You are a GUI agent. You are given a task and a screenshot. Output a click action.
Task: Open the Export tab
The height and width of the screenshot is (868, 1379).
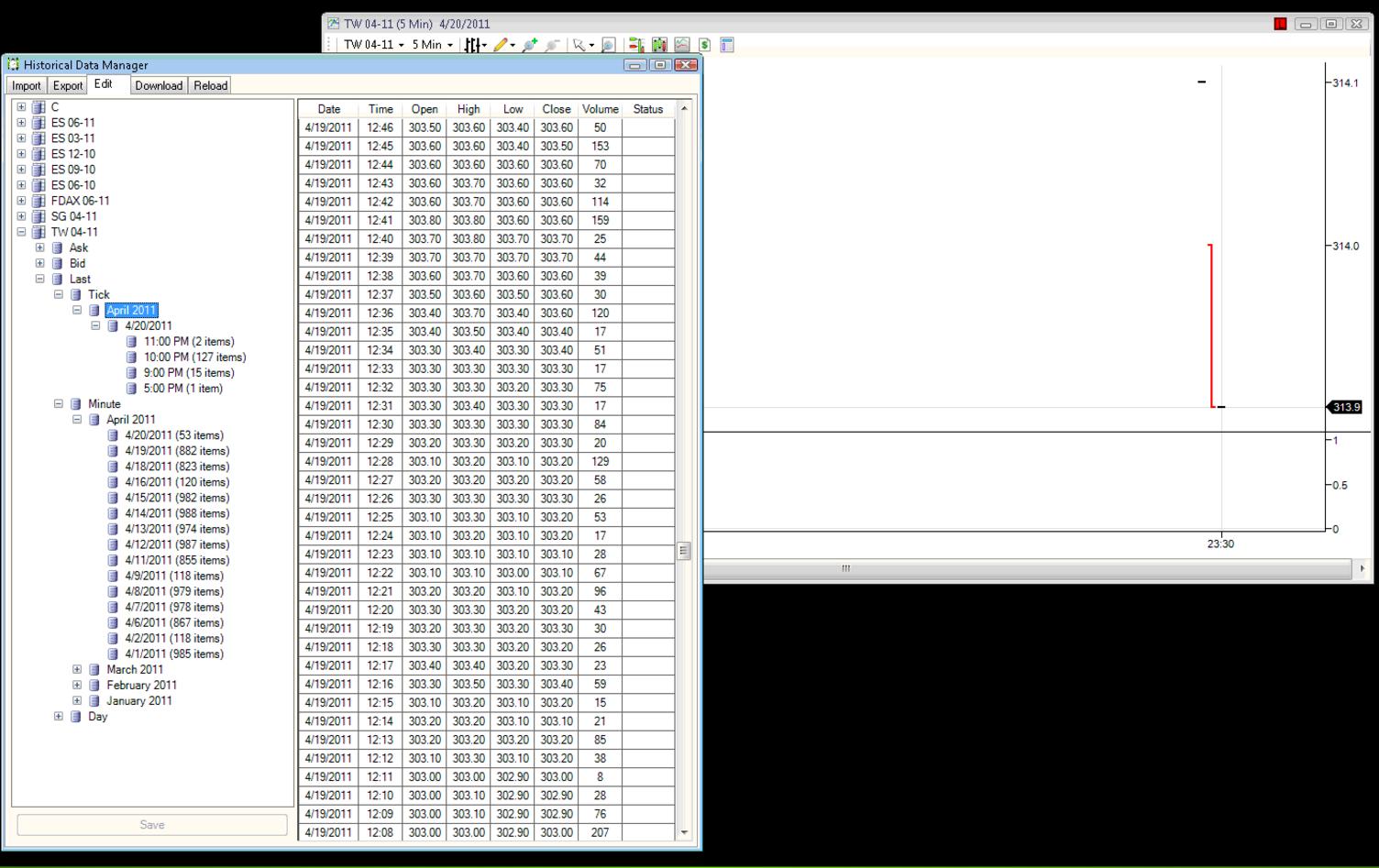coord(68,85)
